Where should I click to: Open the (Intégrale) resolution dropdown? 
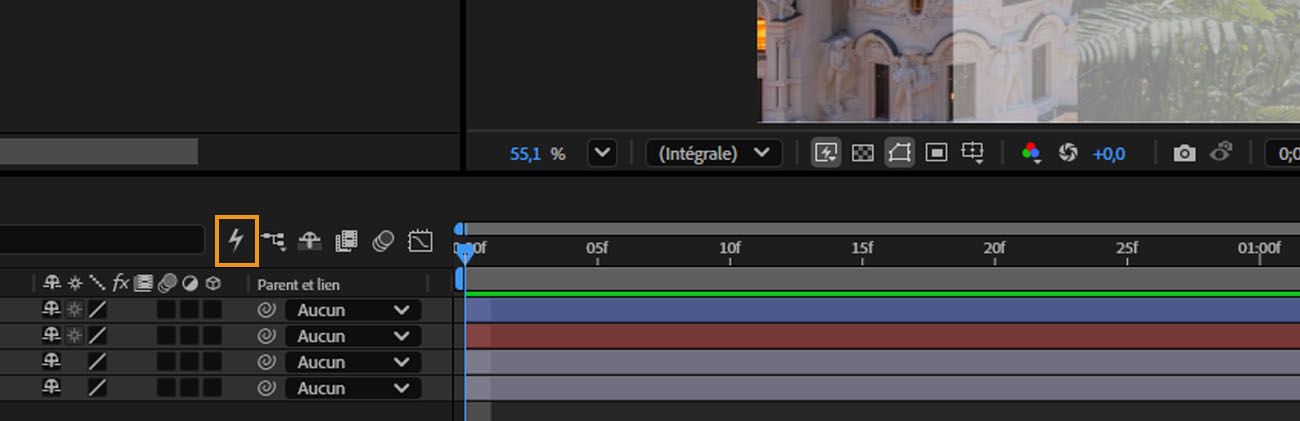click(x=714, y=153)
